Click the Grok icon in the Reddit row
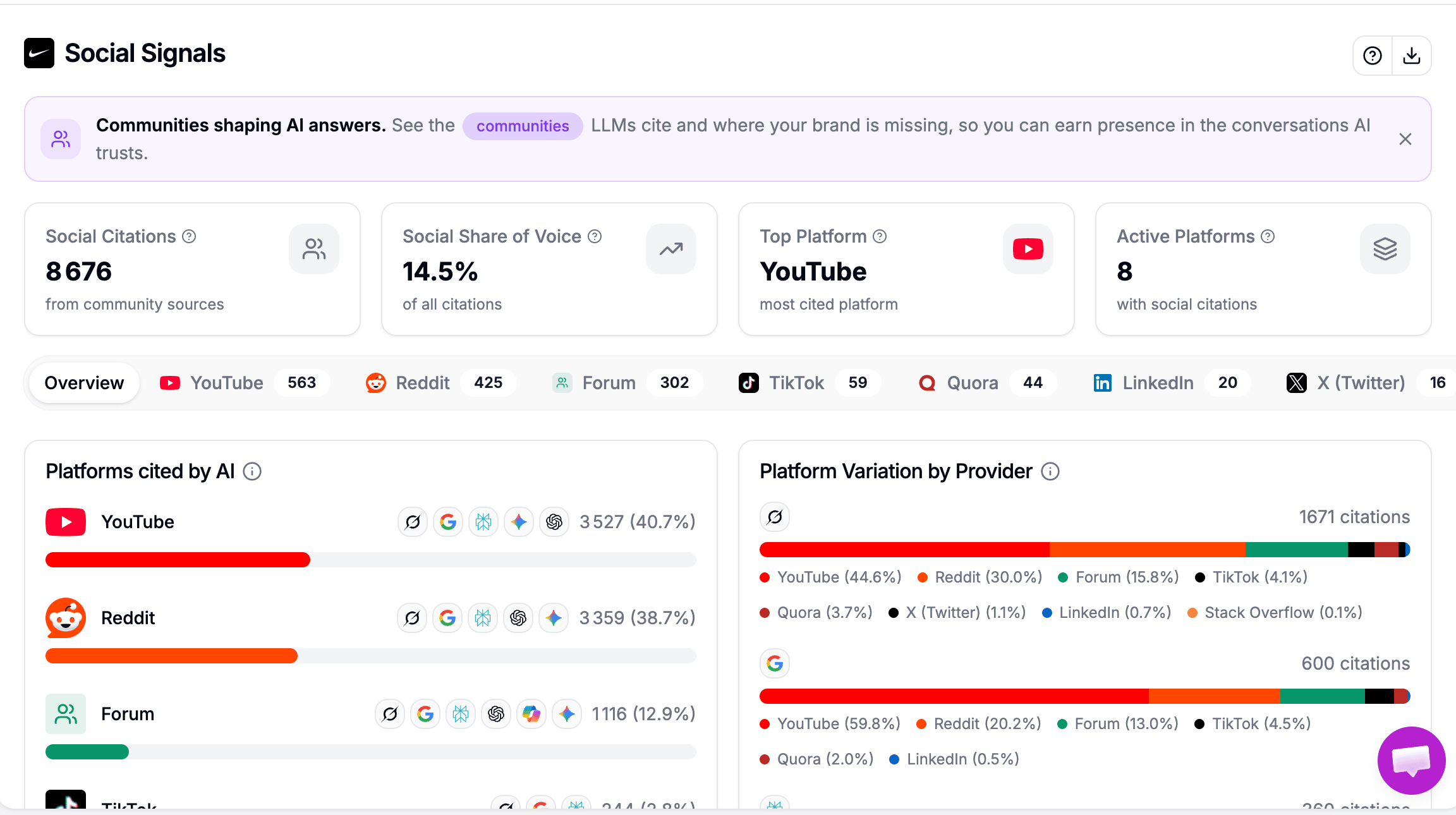Viewport: 1456px width, 815px height. [412, 618]
